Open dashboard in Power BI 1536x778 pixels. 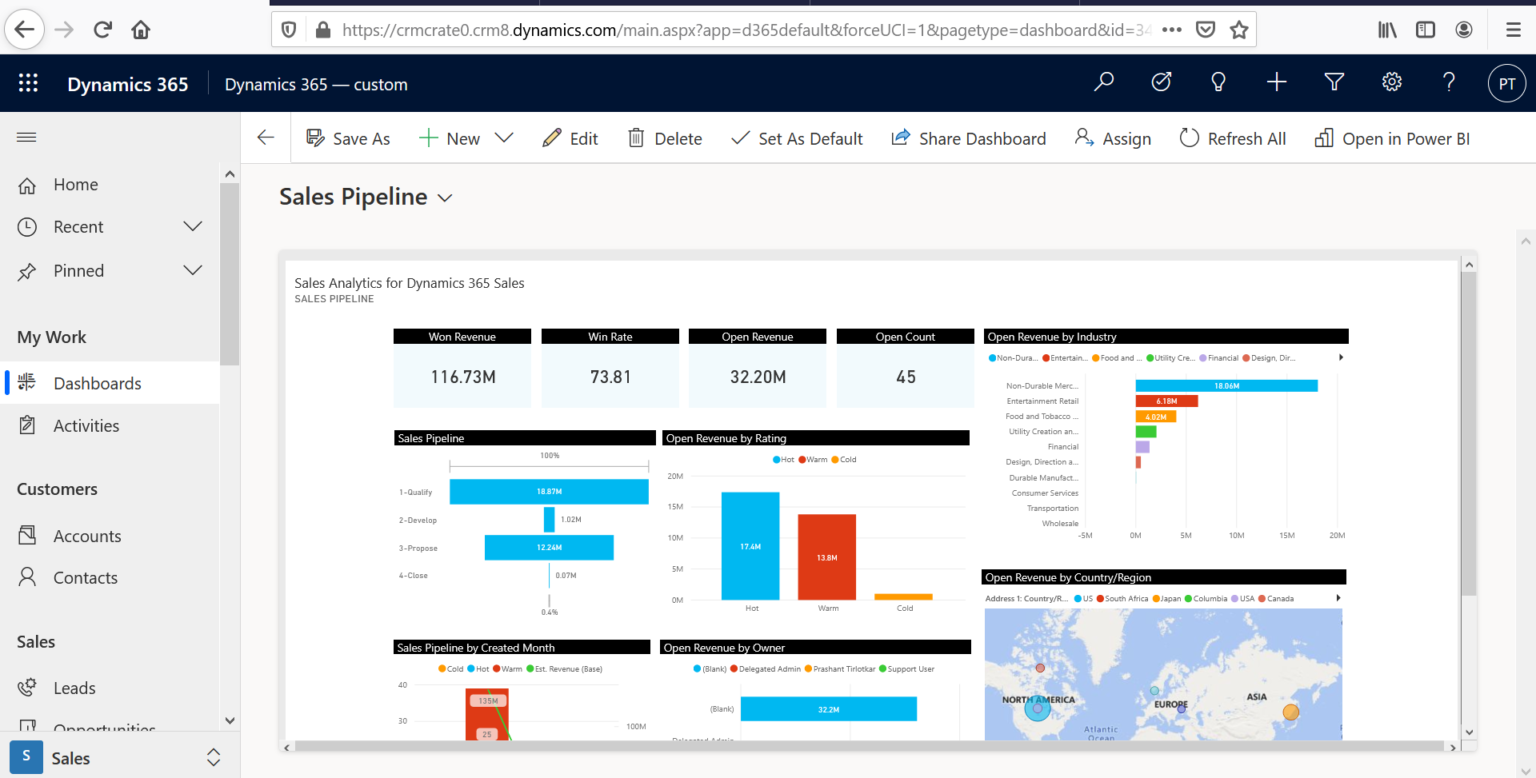tap(1391, 137)
